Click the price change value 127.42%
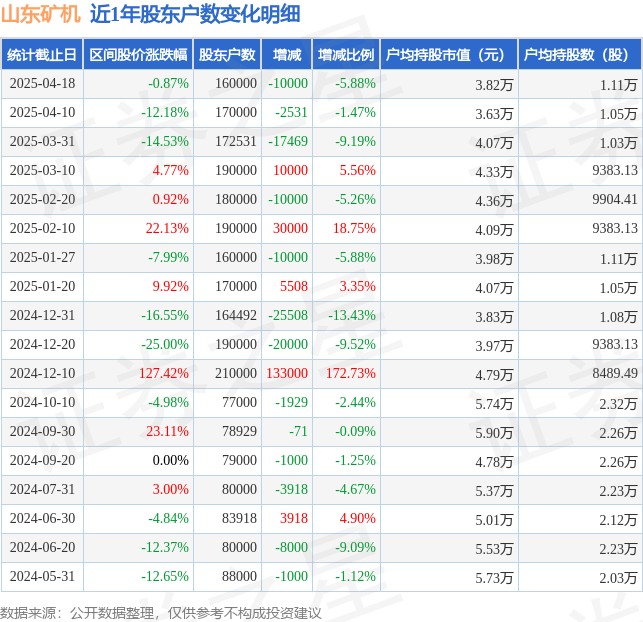Image resolution: width=643 pixels, height=622 pixels. click(x=164, y=374)
